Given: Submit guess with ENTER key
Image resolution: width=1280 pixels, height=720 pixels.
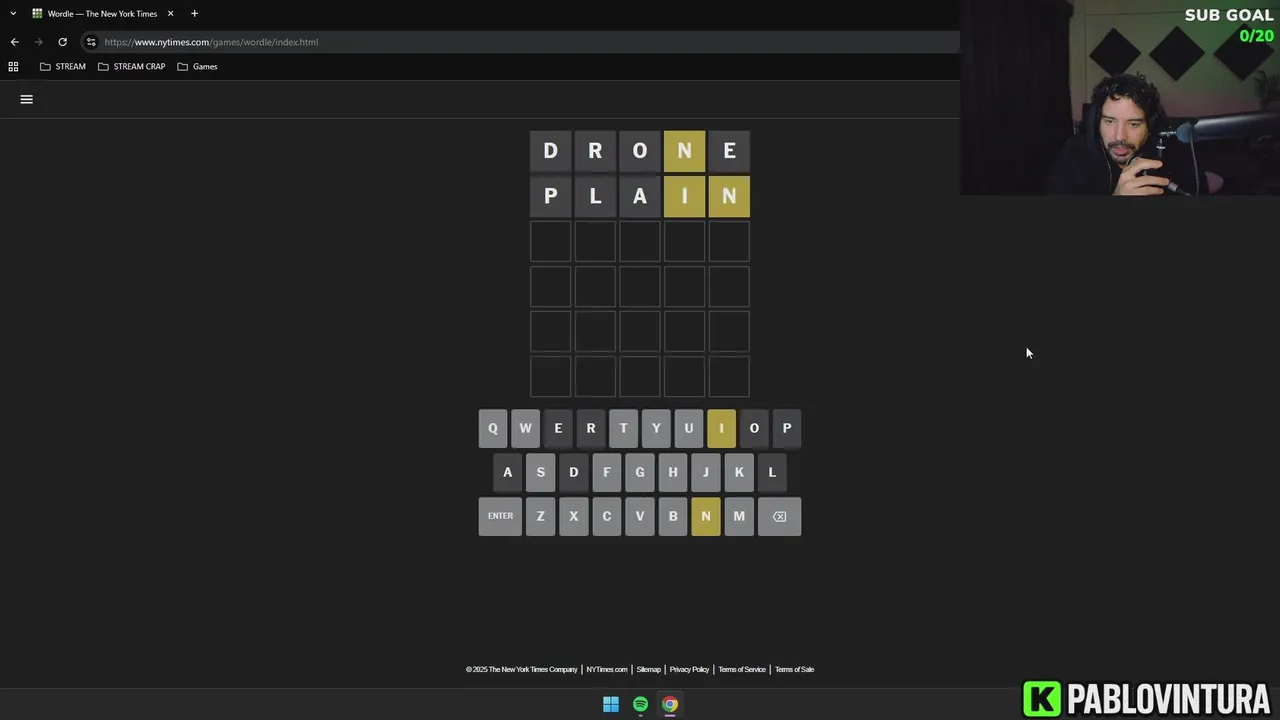Looking at the screenshot, I should click(x=500, y=516).
